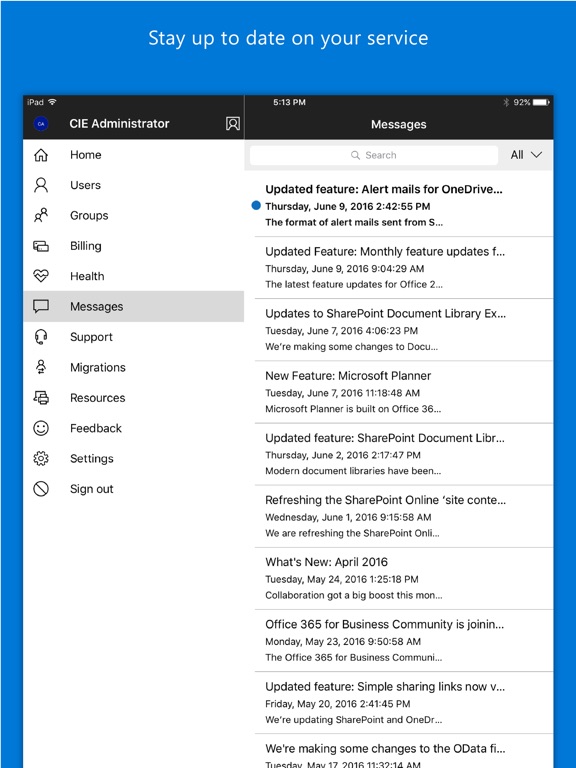Click preview 'Collaboration got a big boost'

pyautogui.click(x=354, y=595)
